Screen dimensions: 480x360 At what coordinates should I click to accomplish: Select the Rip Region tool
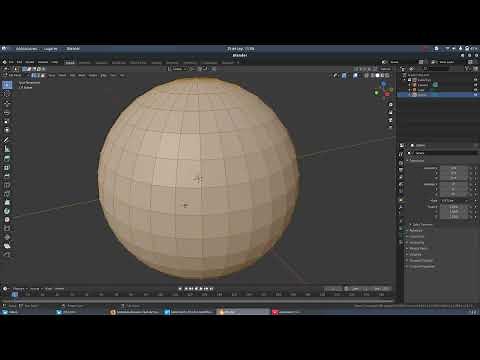click(7, 254)
